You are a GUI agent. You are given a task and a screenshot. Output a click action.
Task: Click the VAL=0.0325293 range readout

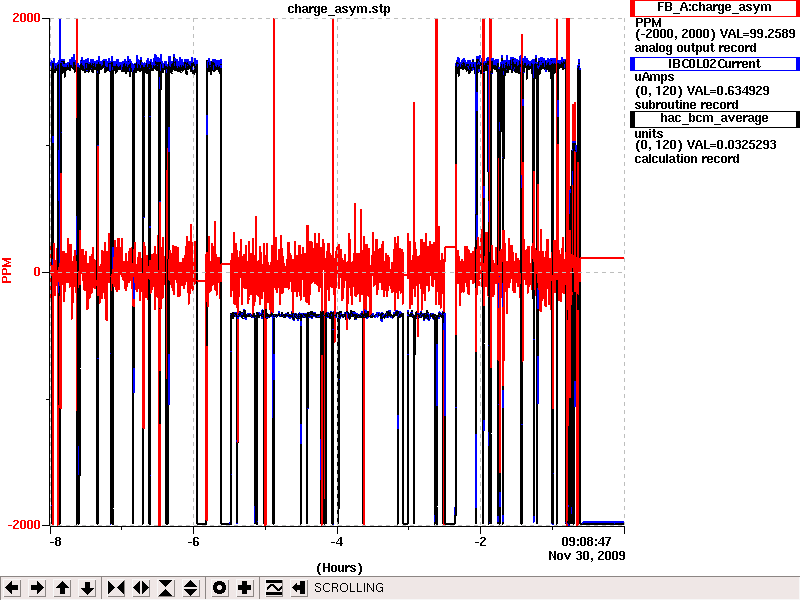[x=706, y=145]
